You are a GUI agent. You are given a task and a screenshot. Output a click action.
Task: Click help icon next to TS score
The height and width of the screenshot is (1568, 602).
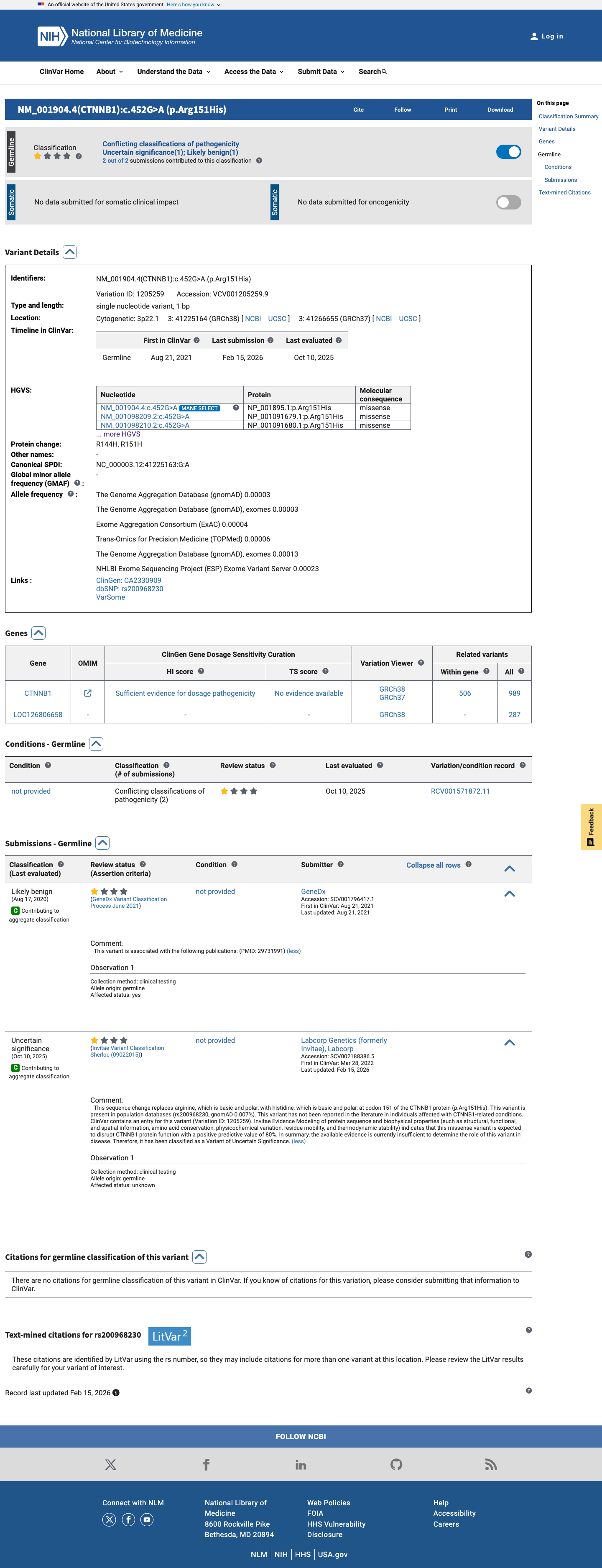325,671
